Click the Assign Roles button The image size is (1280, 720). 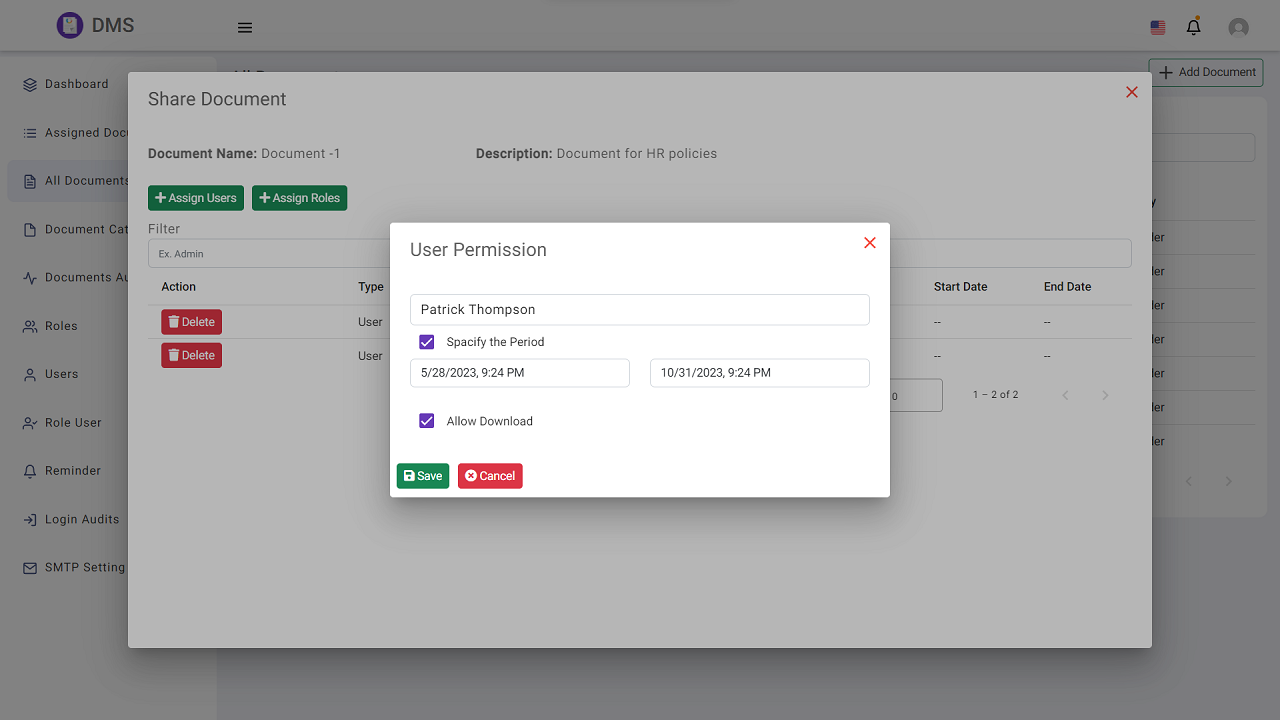click(x=299, y=198)
